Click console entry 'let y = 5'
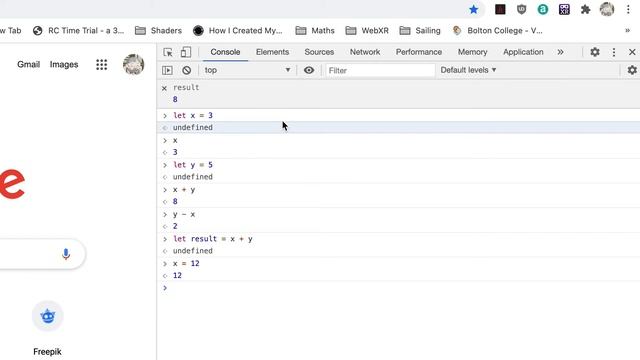 click(193, 165)
